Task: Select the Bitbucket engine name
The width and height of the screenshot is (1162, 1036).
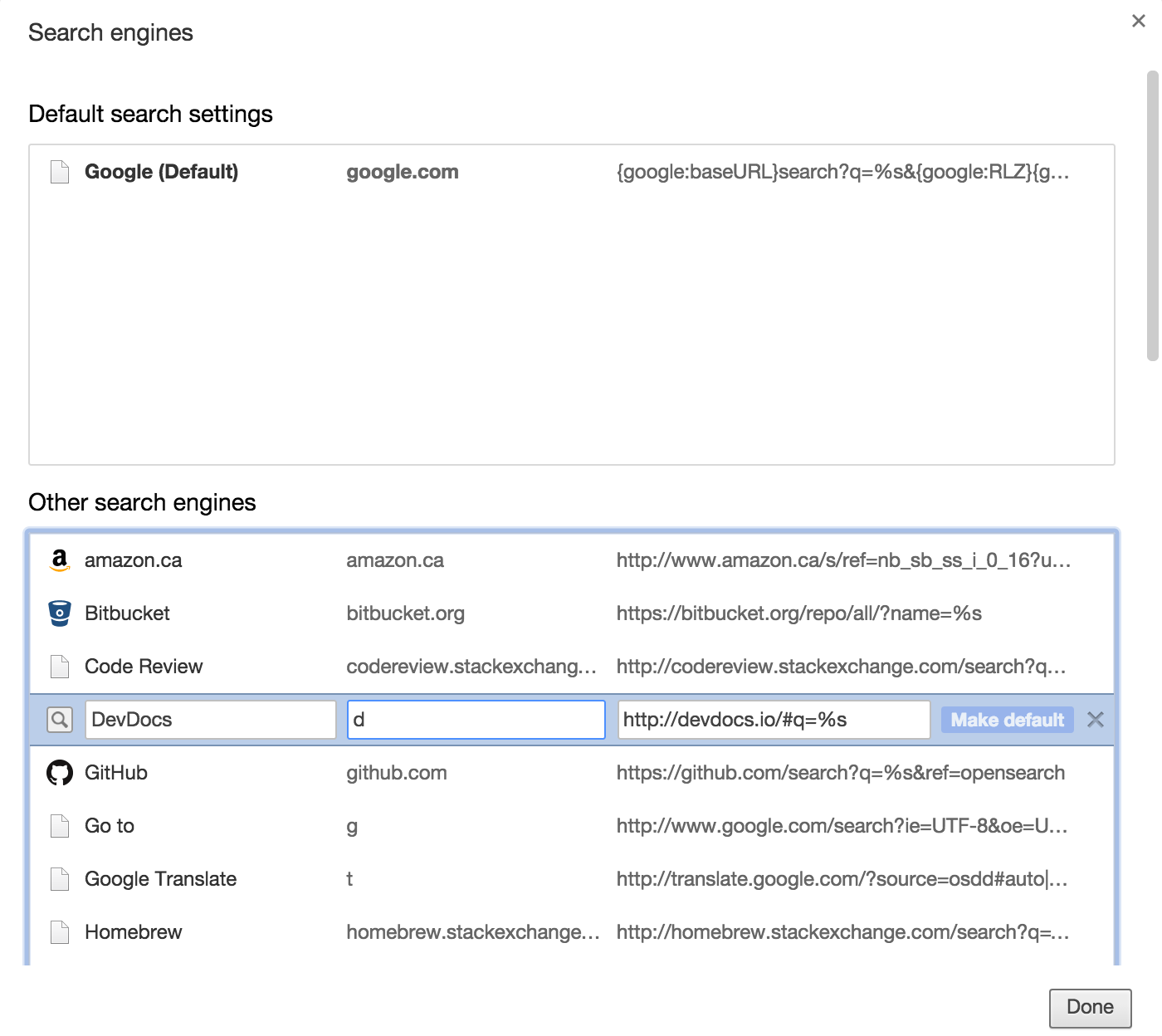Action: pyautogui.click(x=127, y=613)
